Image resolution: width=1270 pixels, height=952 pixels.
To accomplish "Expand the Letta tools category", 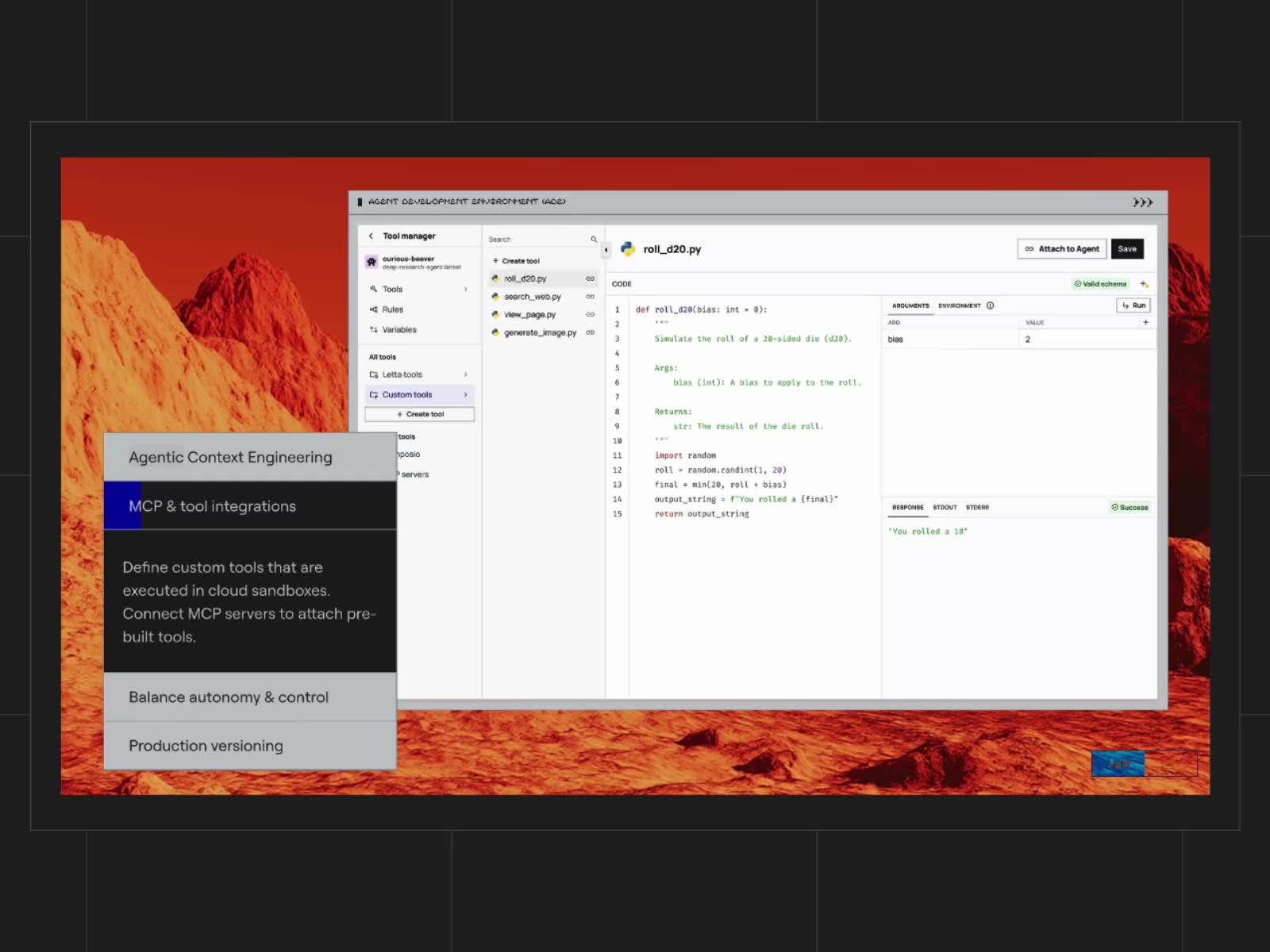I will (465, 374).
